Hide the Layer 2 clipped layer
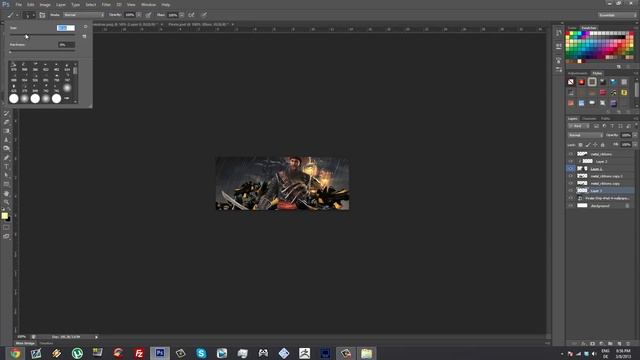This screenshot has width=640, height=360. 571,161
